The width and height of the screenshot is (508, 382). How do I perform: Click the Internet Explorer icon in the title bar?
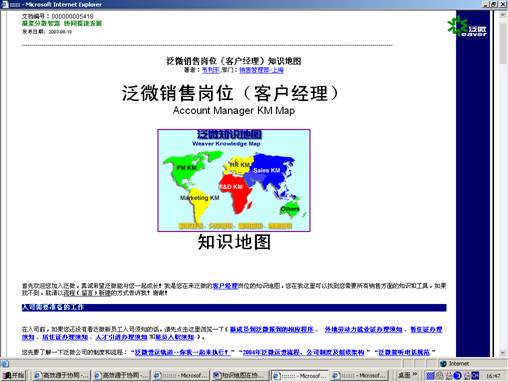coord(5,4)
